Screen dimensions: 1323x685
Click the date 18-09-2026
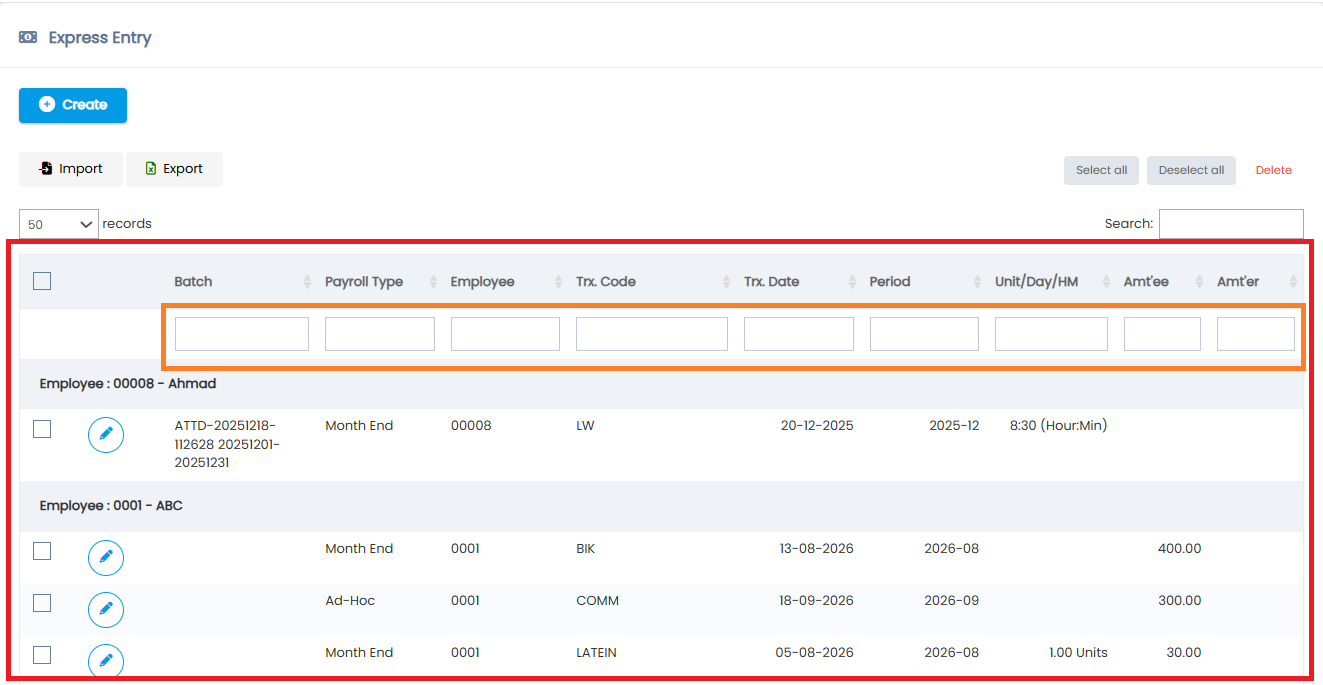point(816,601)
